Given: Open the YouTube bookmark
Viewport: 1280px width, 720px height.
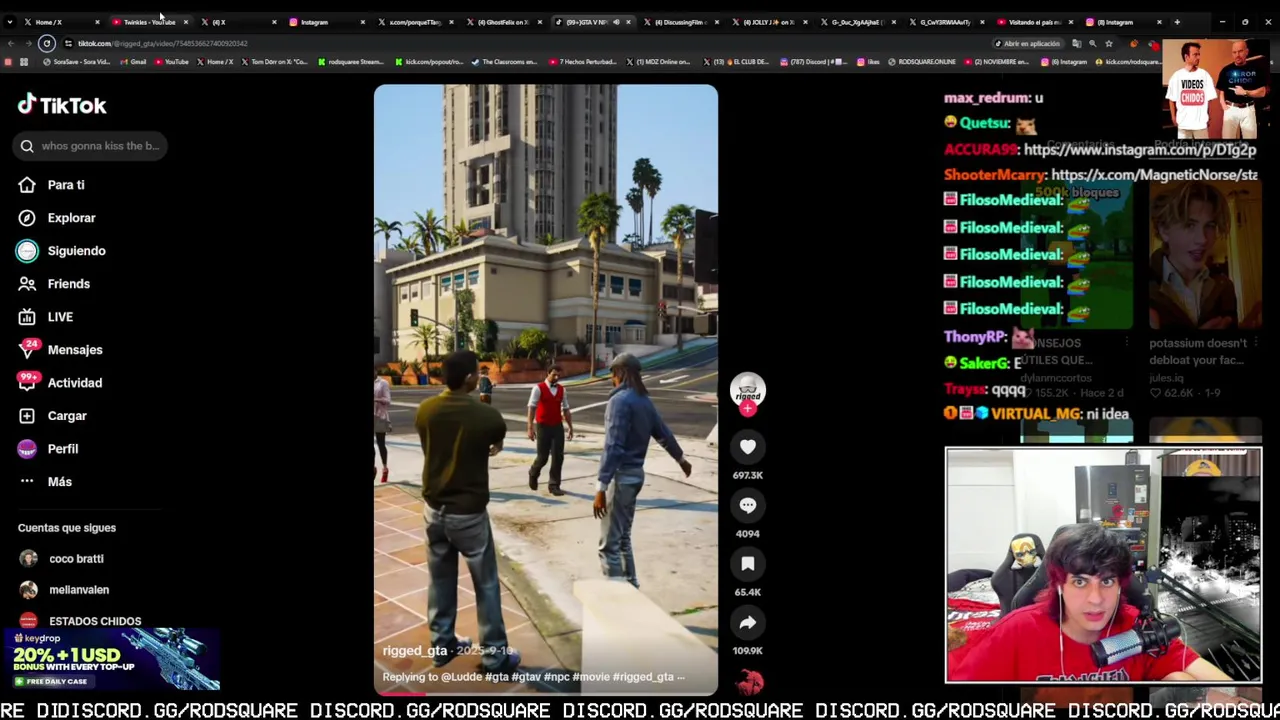Looking at the screenshot, I should [x=171, y=62].
